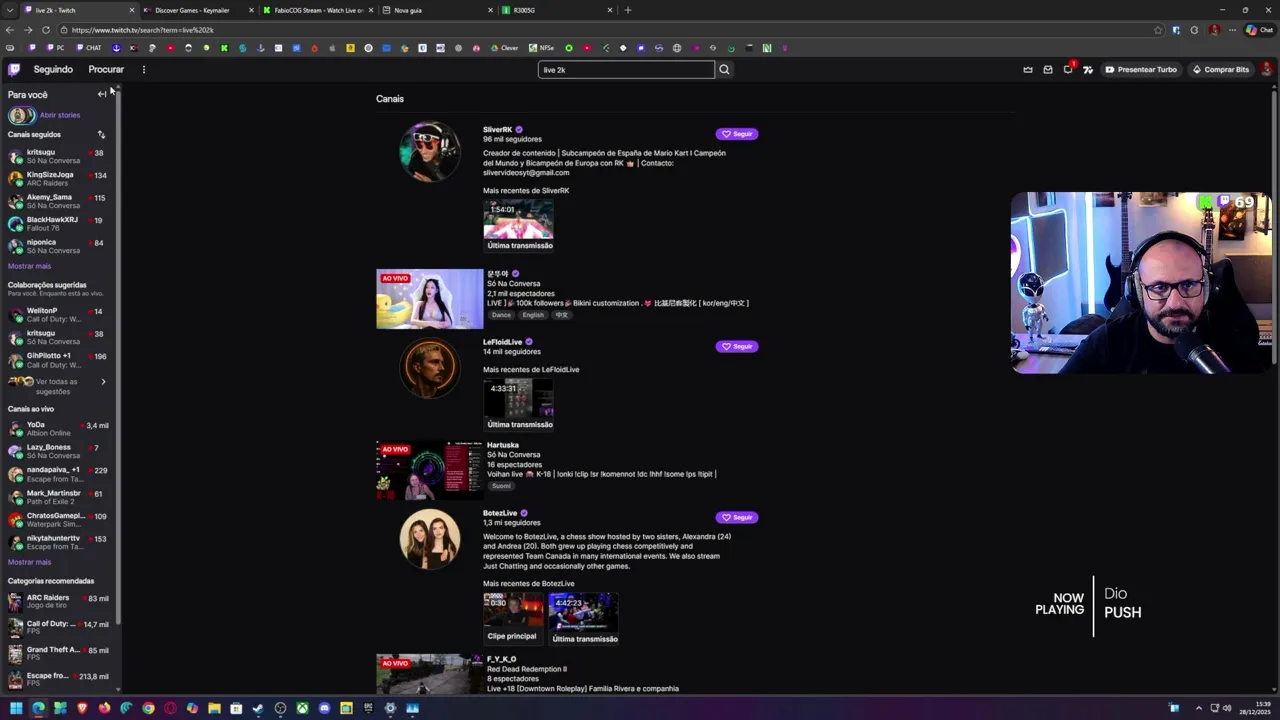Open the Copilot Chat button
The height and width of the screenshot is (720, 1280).
click(x=1259, y=30)
